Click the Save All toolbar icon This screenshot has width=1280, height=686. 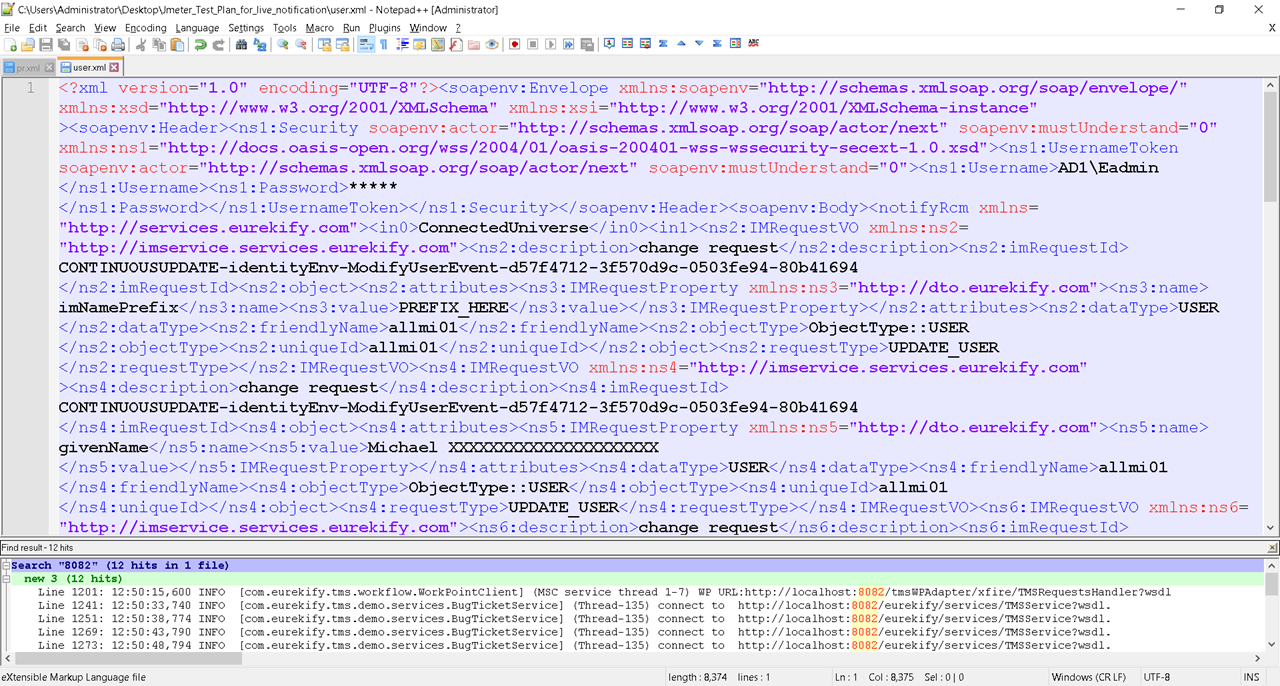[64, 44]
